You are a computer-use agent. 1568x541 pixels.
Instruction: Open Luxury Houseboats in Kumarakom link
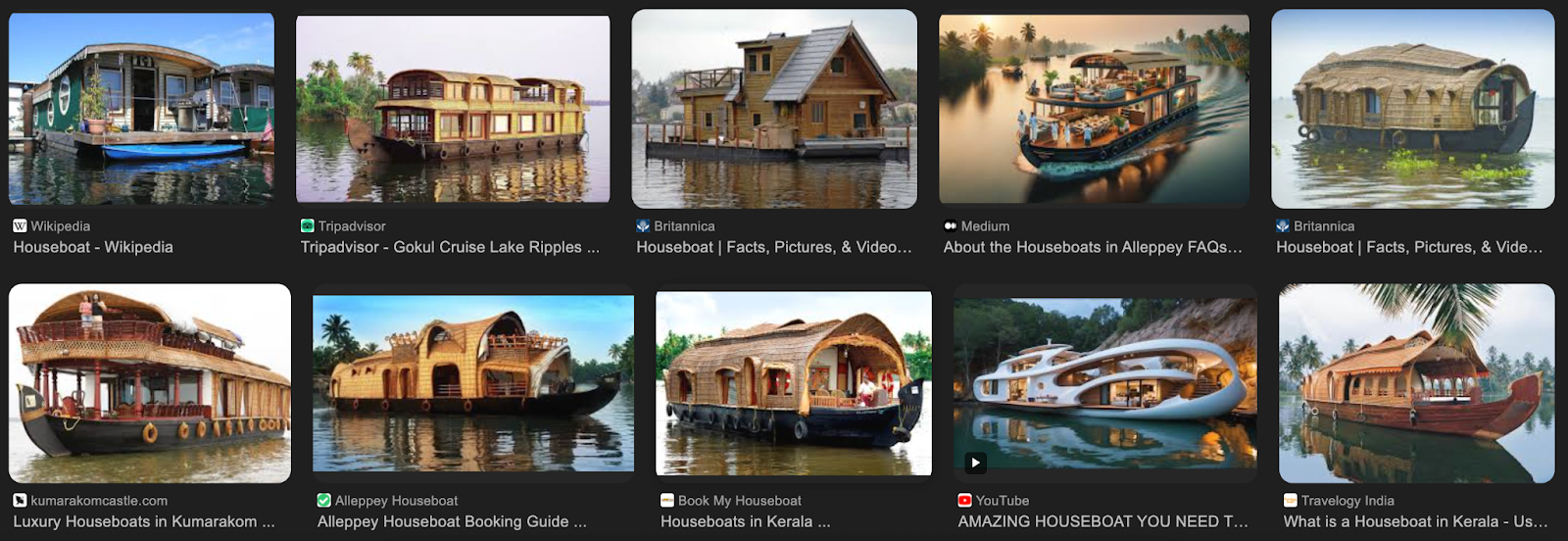pyautogui.click(x=144, y=522)
